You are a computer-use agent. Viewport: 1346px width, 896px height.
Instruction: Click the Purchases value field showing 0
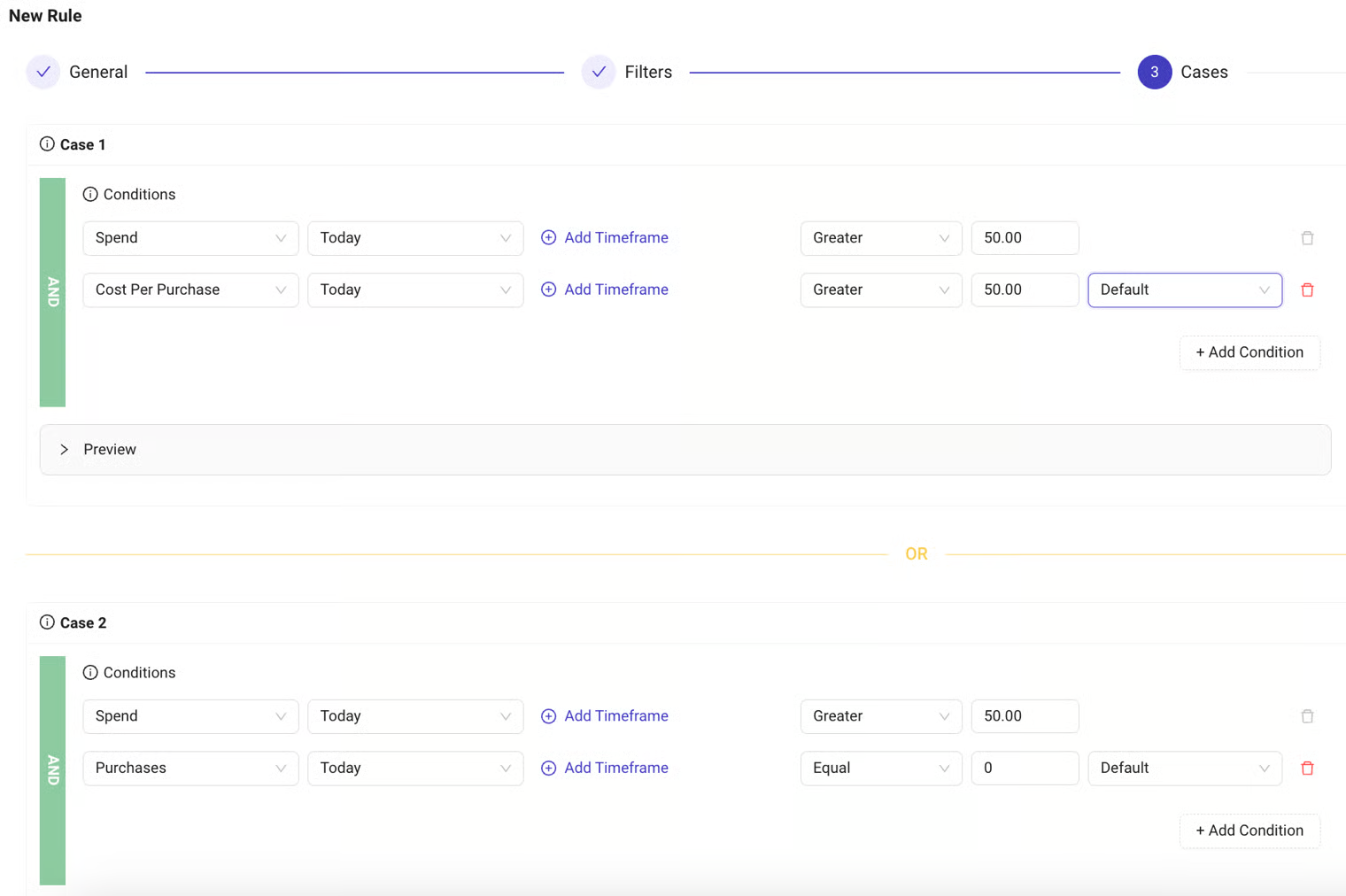point(1024,769)
